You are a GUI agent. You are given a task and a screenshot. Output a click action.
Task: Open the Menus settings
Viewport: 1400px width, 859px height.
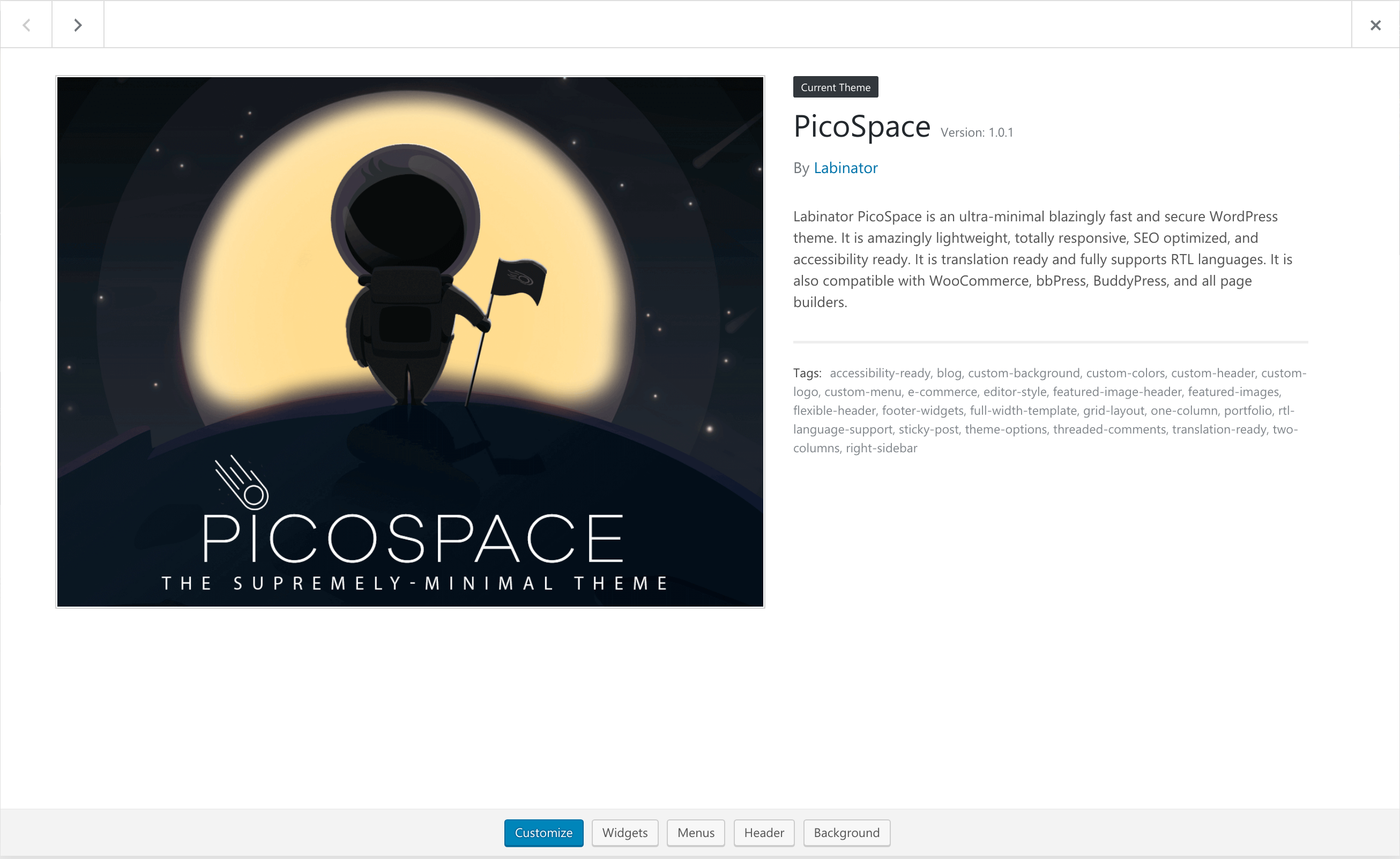point(696,832)
